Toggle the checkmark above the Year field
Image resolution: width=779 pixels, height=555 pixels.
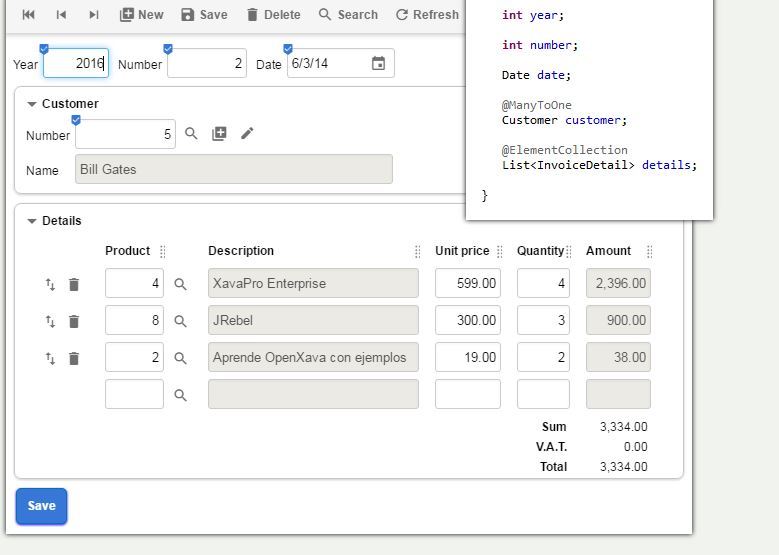click(x=44, y=49)
